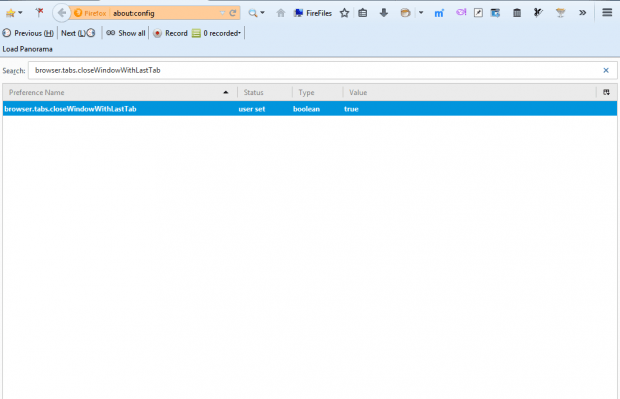620x399 pixels.
Task: Click the coffee cup toolbar icon
Action: [x=405, y=13]
